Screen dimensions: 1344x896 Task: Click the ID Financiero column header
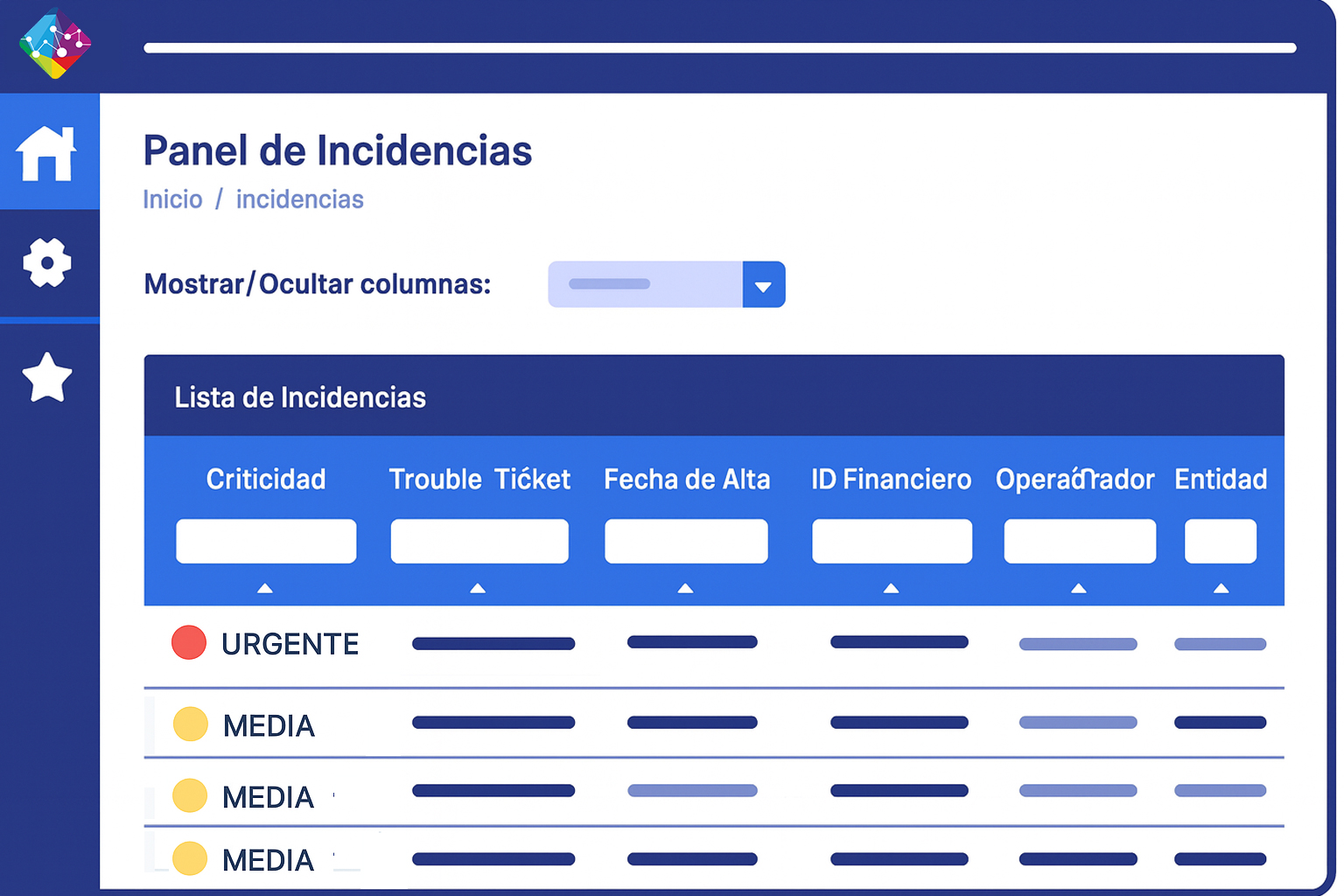892,479
